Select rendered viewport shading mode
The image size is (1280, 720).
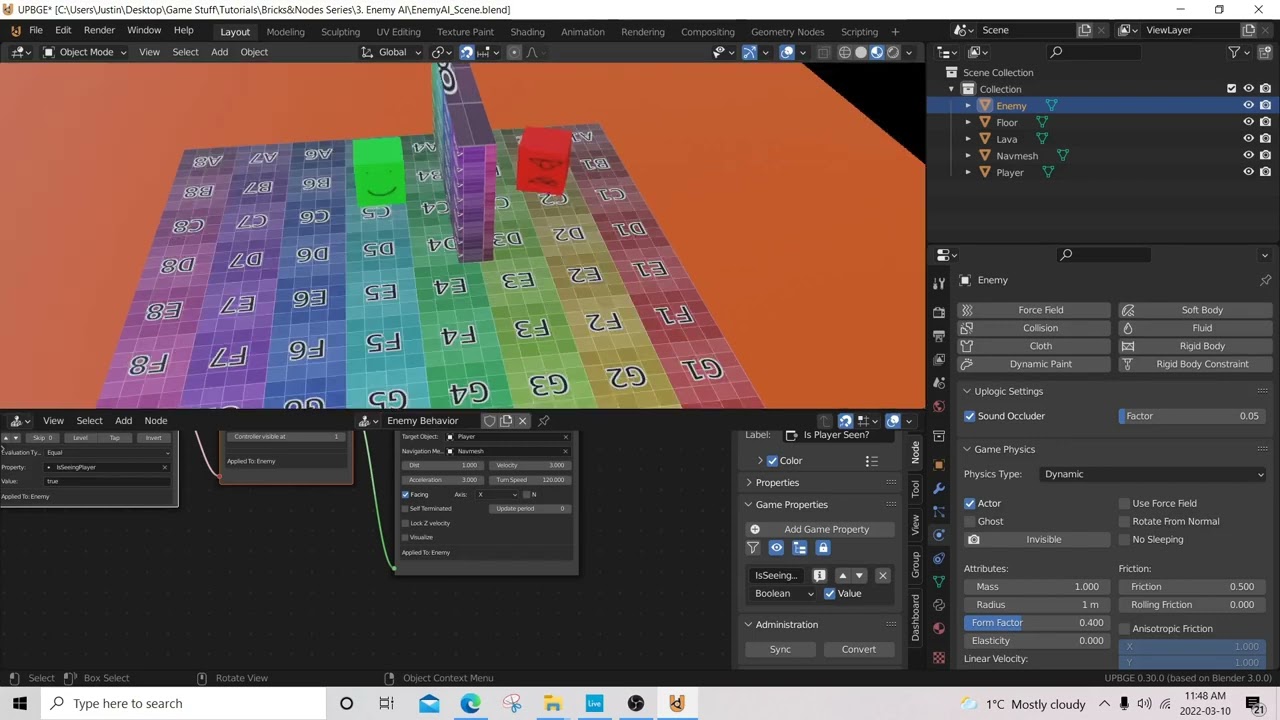pyautogui.click(x=893, y=52)
